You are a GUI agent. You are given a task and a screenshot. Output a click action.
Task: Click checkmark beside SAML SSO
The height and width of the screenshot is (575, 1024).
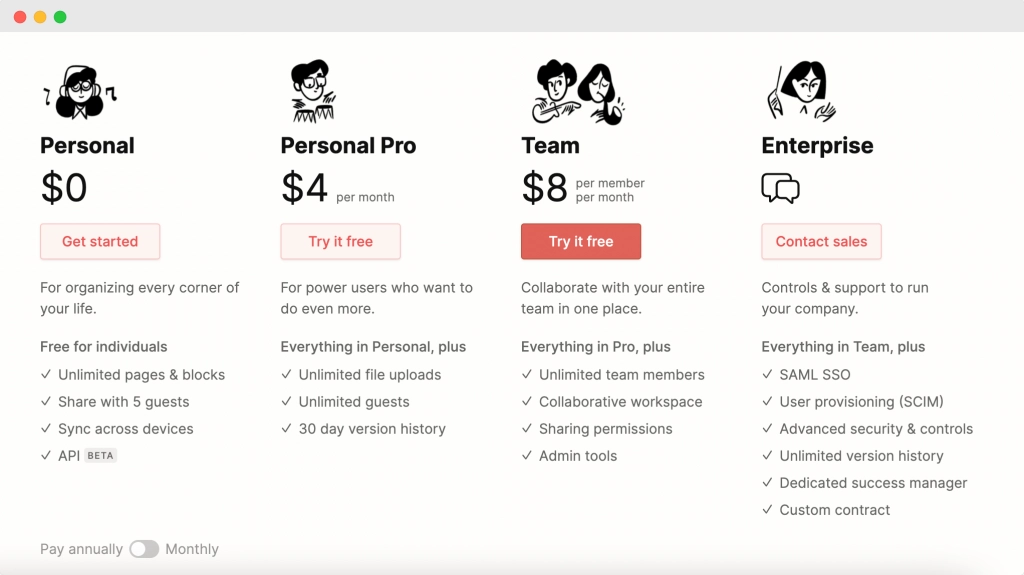click(767, 374)
